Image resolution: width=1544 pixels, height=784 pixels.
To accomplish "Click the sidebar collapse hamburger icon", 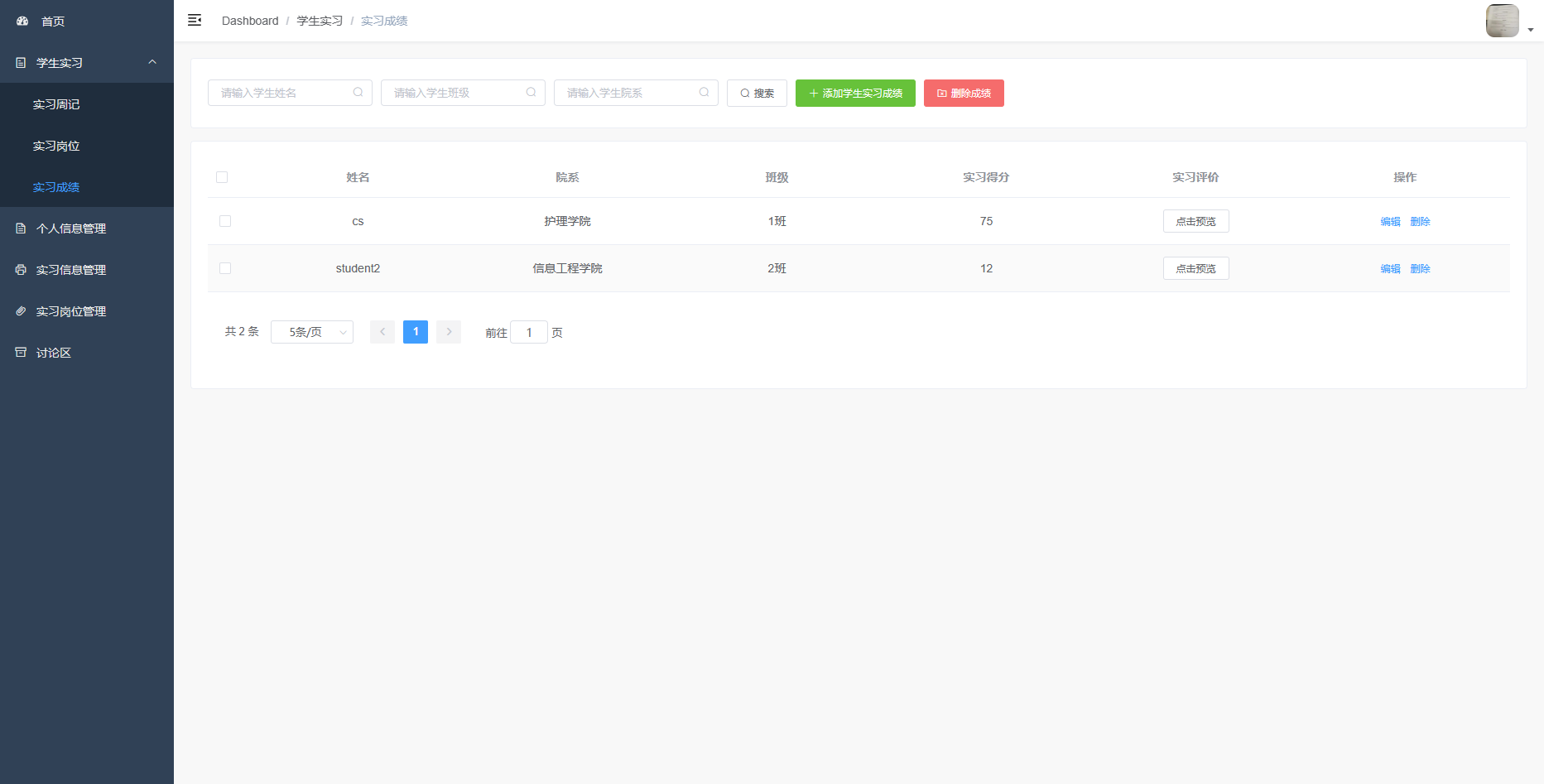I will 195,21.
